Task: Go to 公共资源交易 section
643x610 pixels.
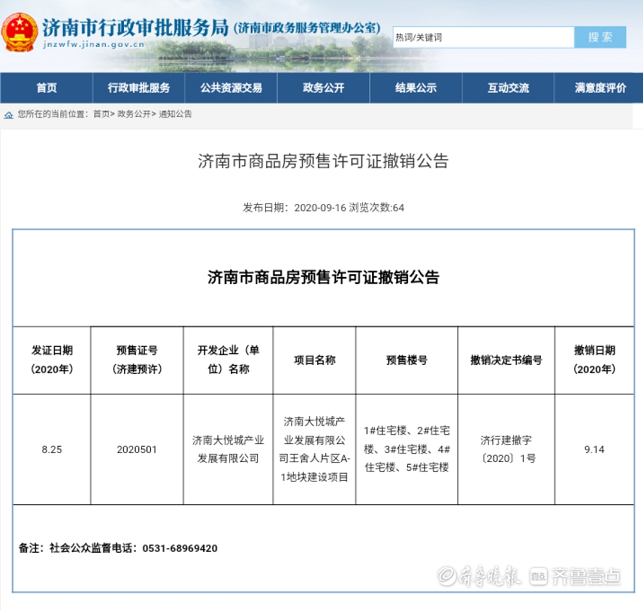Action: pos(230,88)
